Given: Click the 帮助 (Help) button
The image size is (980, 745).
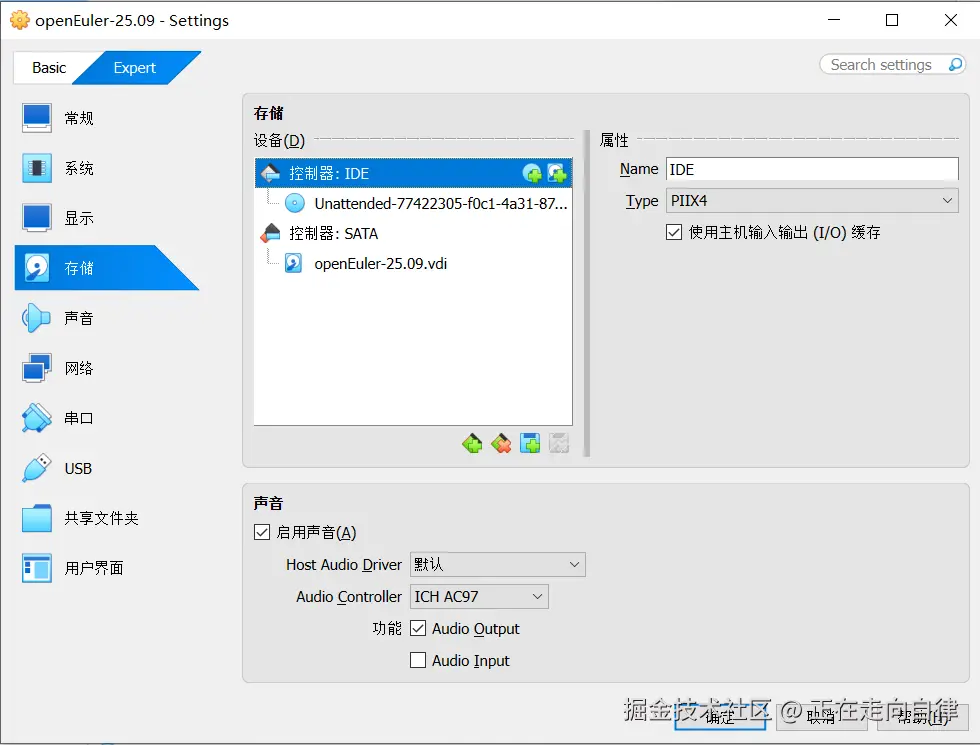Looking at the screenshot, I should 922,717.
